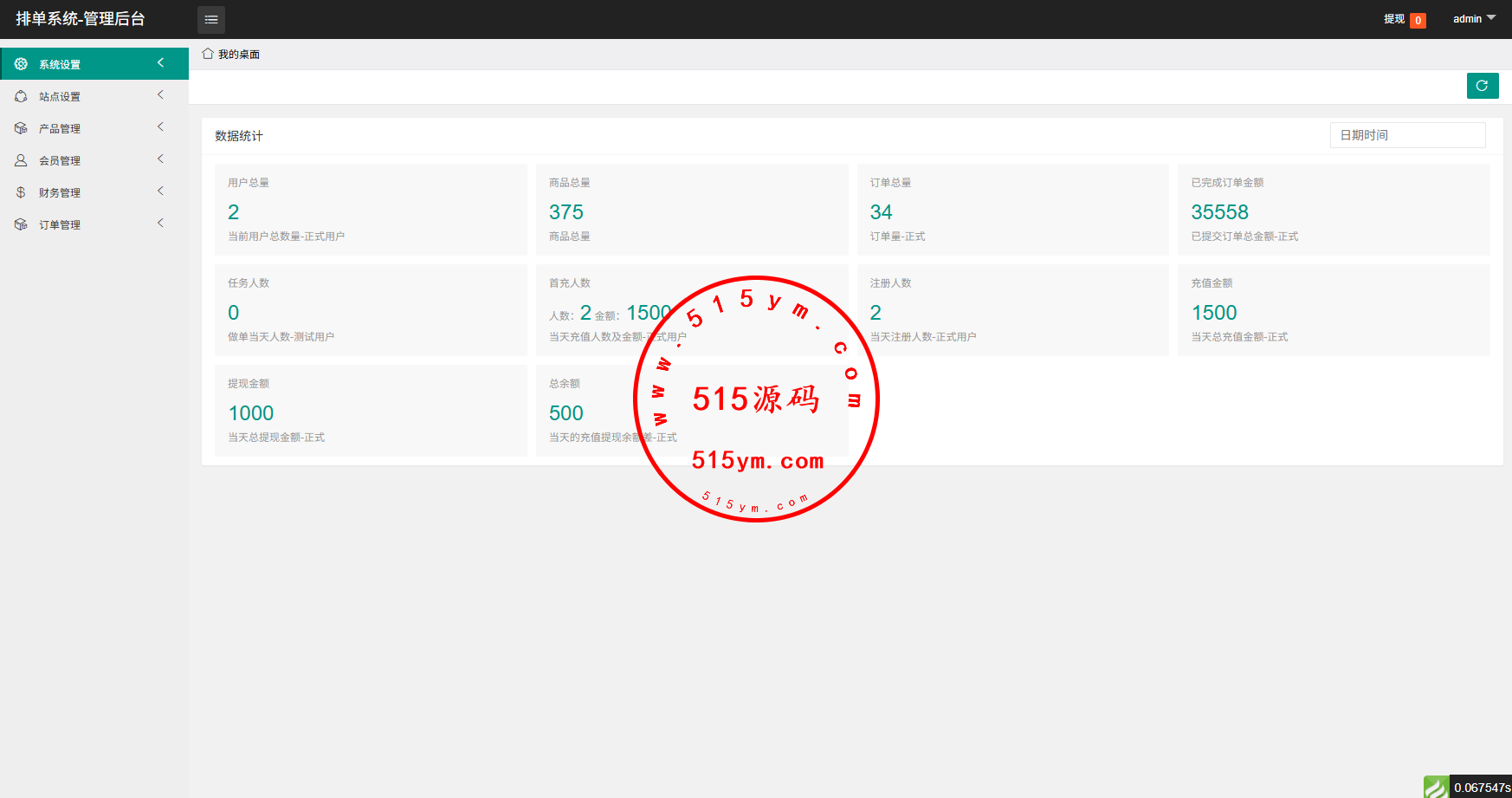This screenshot has height=798, width=1512.
Task: Click the 订单管理 sidebar icon
Action: click(x=21, y=224)
